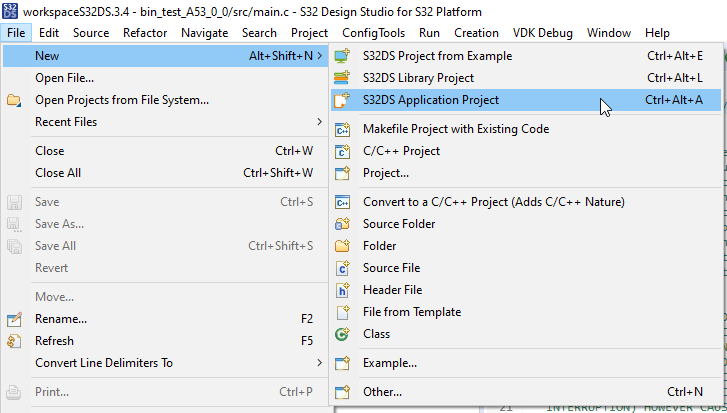Choose Other... in New submenu
Screen dimensions: 727x413
[382, 392]
